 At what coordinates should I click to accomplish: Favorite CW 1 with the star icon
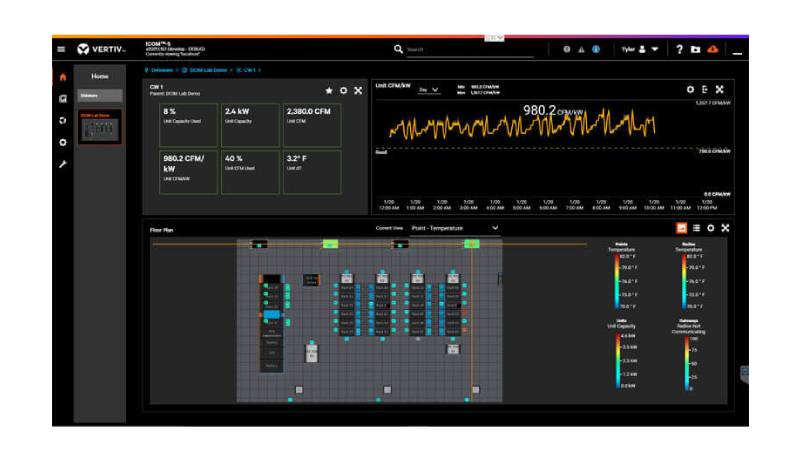329,90
